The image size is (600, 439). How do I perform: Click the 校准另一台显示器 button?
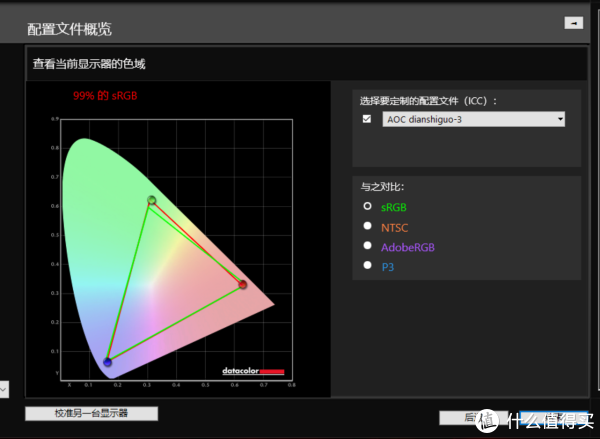tap(91, 413)
